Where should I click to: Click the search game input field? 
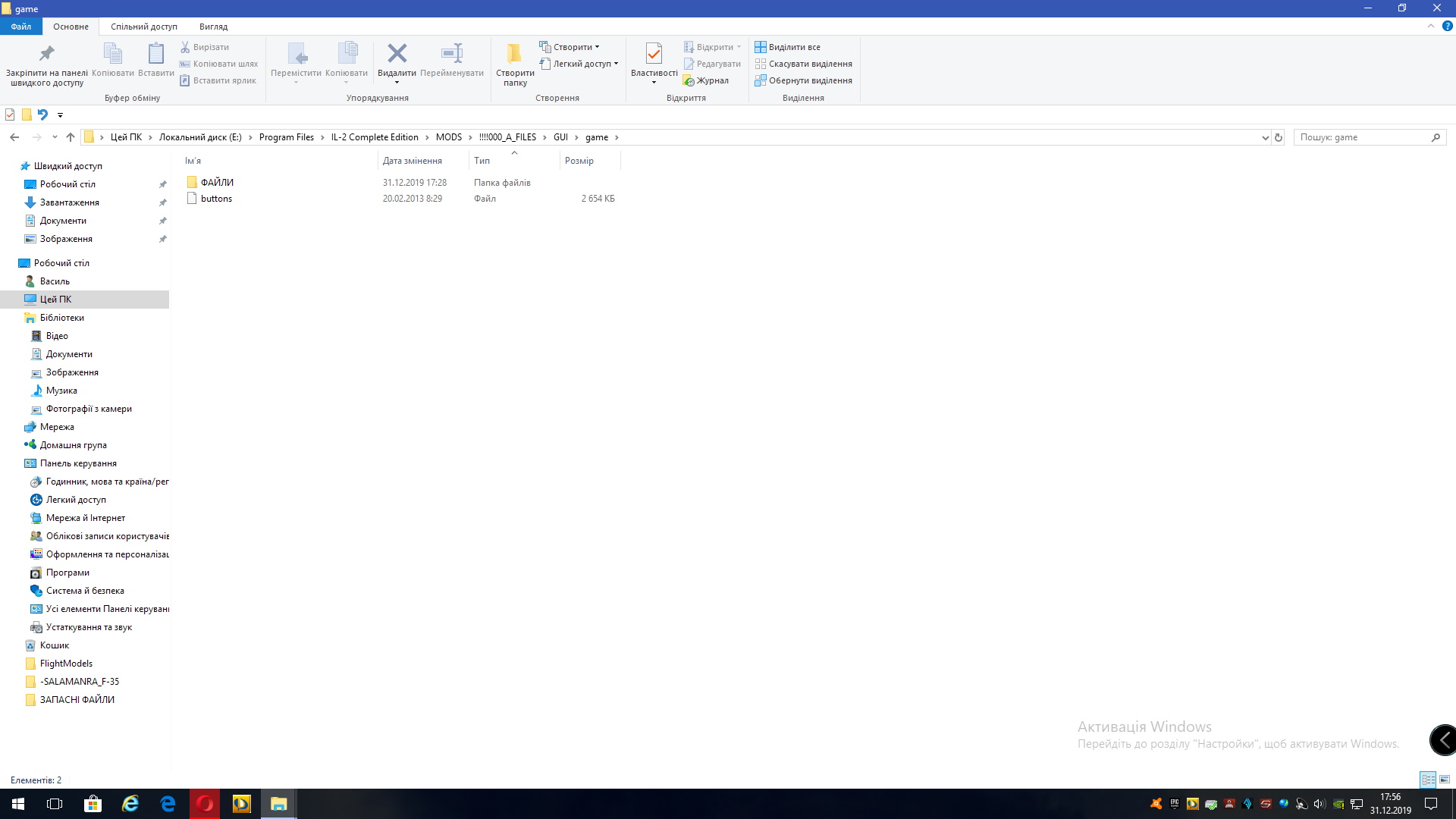point(1362,137)
